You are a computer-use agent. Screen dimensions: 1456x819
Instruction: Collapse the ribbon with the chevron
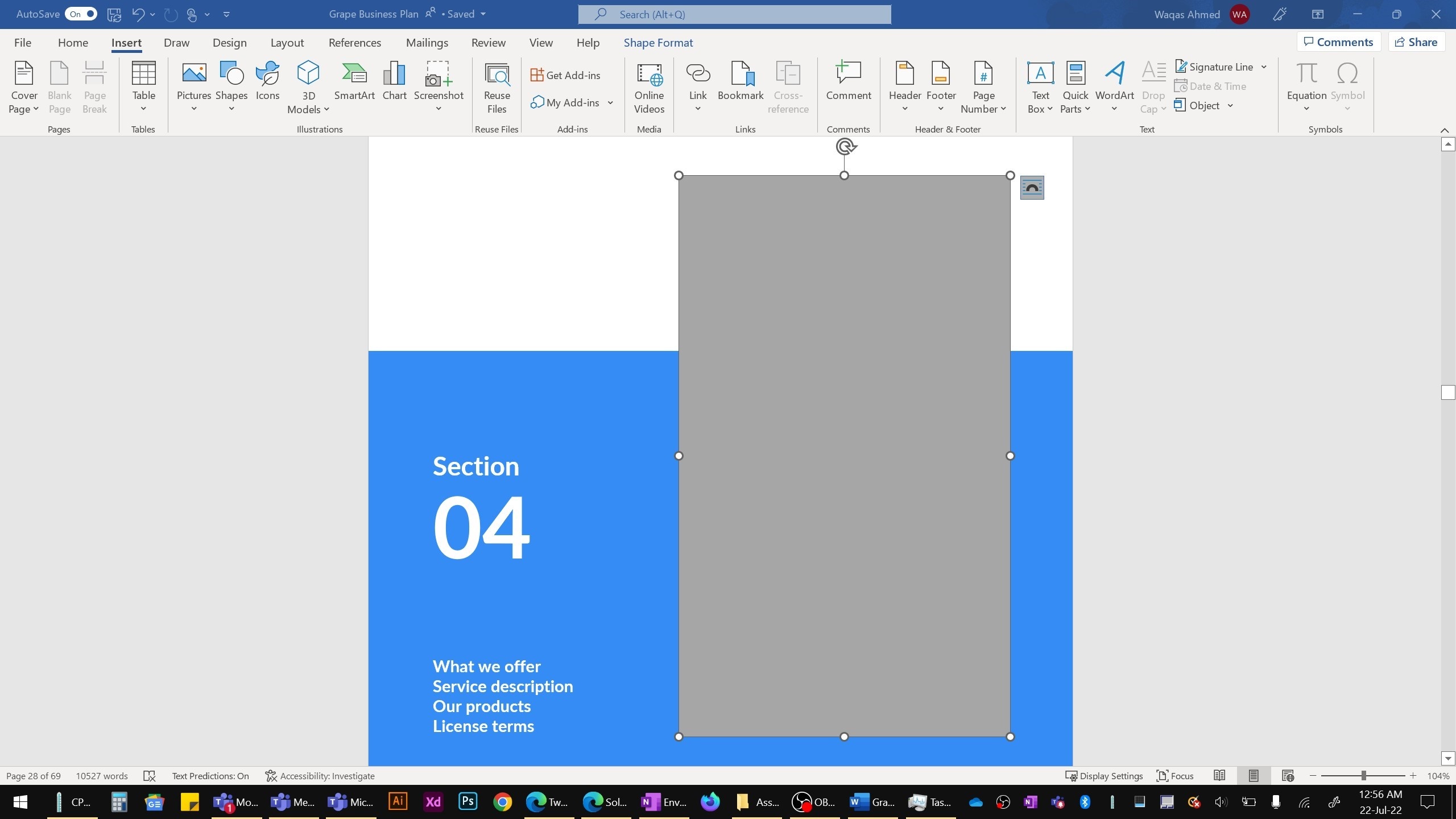(x=1444, y=130)
